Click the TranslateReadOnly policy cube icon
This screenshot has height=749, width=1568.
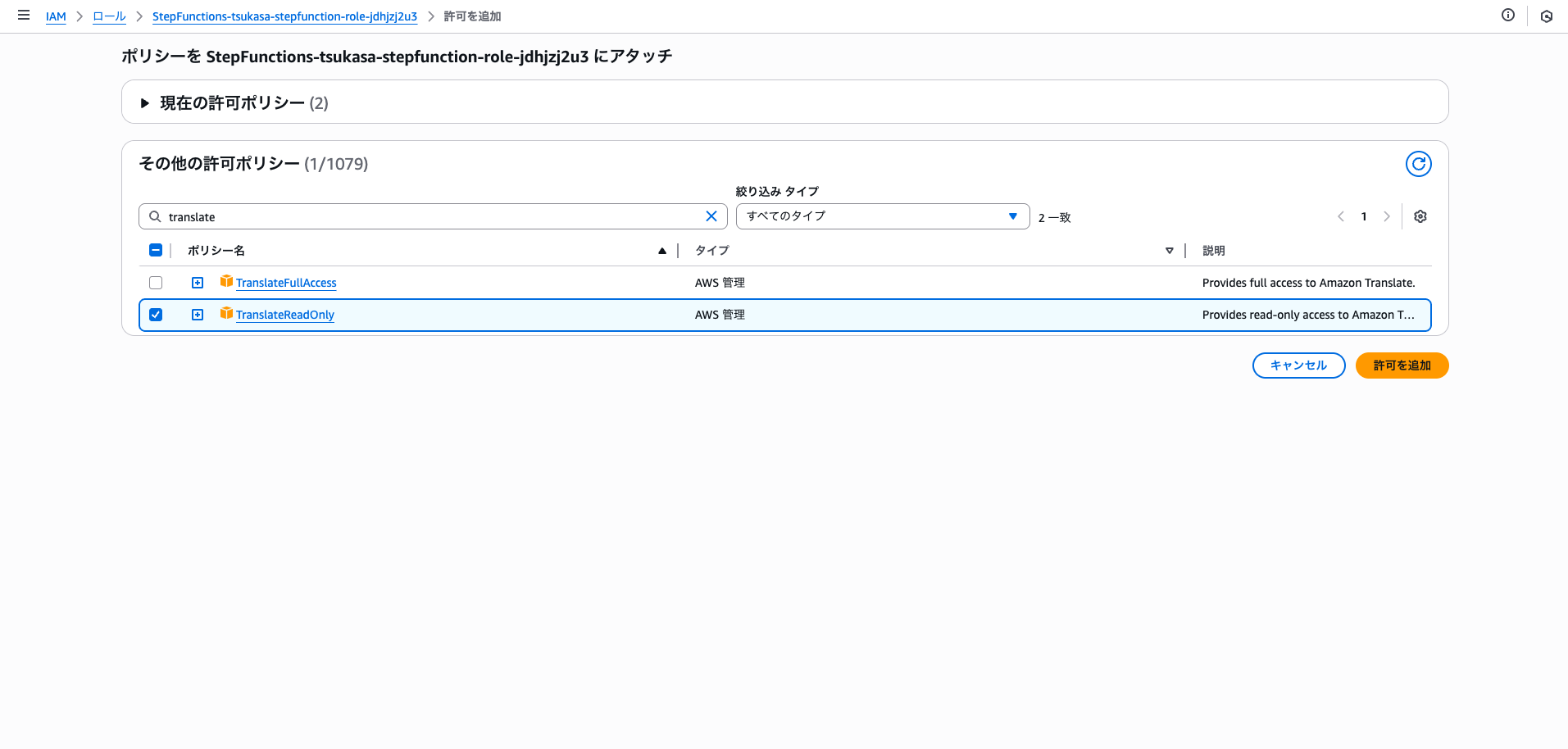226,313
